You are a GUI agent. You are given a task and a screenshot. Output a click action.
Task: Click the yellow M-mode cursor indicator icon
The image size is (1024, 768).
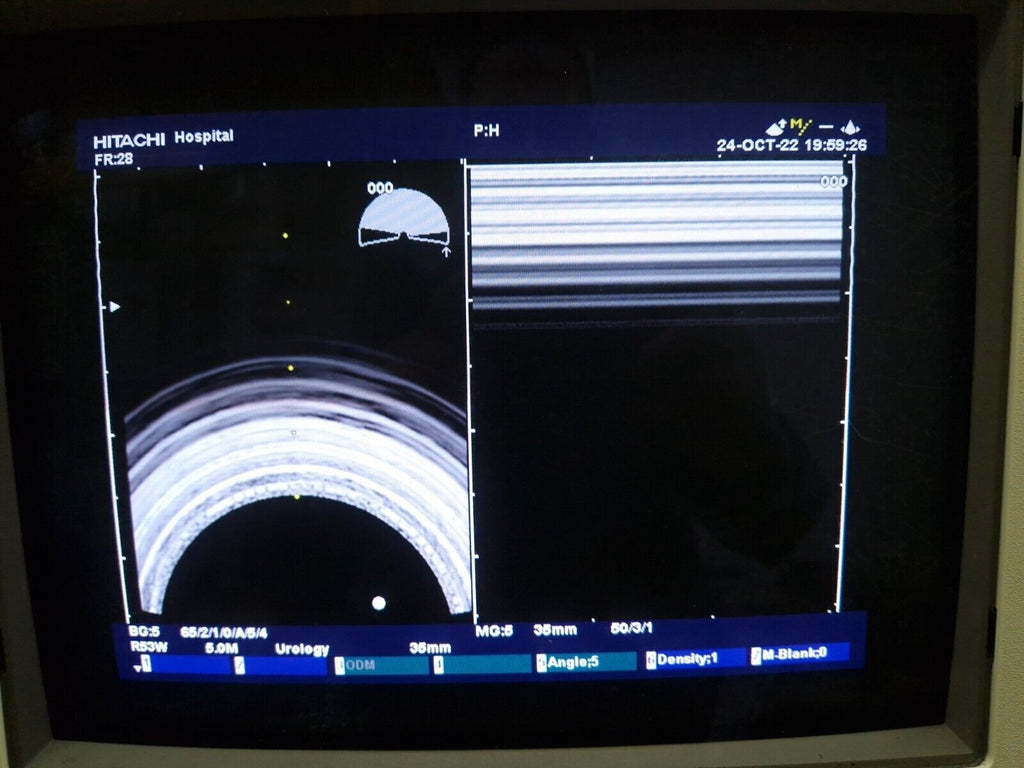pyautogui.click(x=801, y=125)
